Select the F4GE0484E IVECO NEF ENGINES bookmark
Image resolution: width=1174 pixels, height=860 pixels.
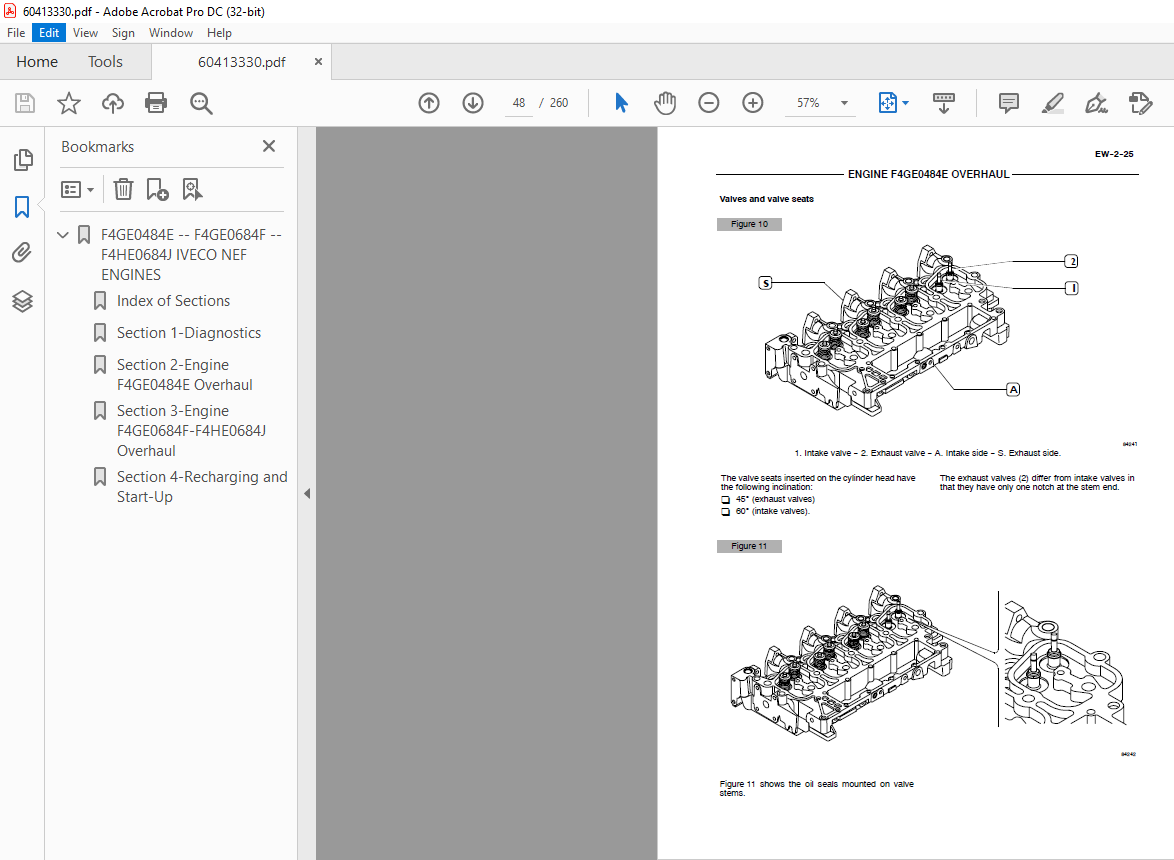[x=191, y=255]
